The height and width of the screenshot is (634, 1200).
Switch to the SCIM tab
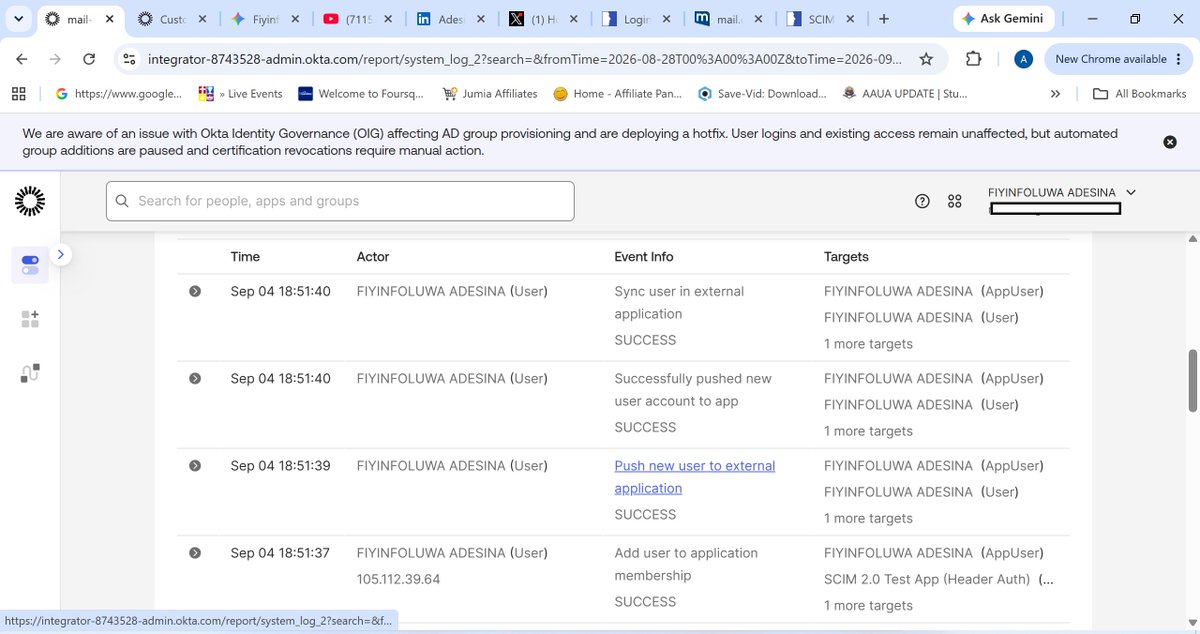click(819, 19)
